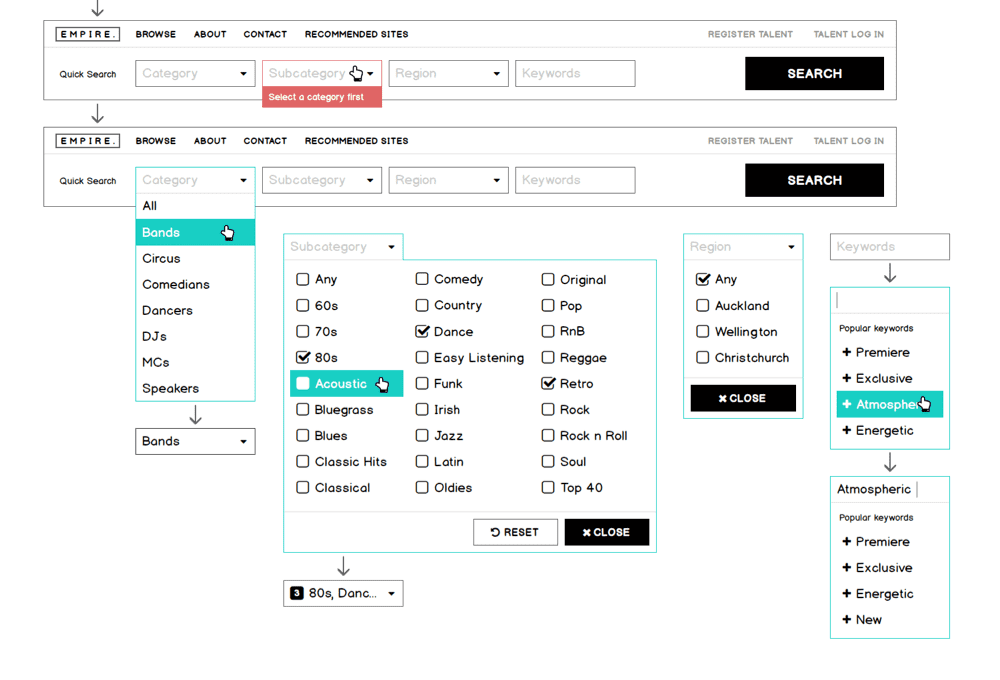The width and height of the screenshot is (1000, 680).
Task: Open the 80s, Danc... summary dropdown
Action: [343, 593]
